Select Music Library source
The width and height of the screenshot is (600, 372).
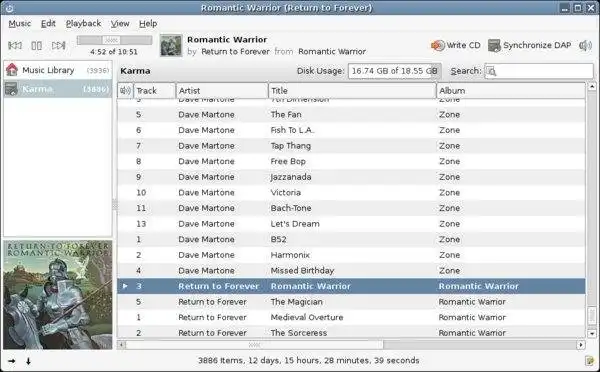[x=58, y=70]
